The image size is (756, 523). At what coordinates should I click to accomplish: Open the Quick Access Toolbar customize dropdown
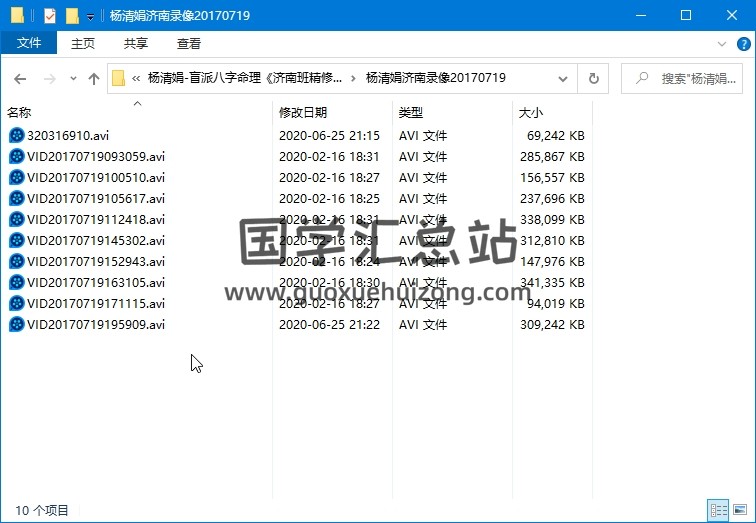click(x=91, y=17)
